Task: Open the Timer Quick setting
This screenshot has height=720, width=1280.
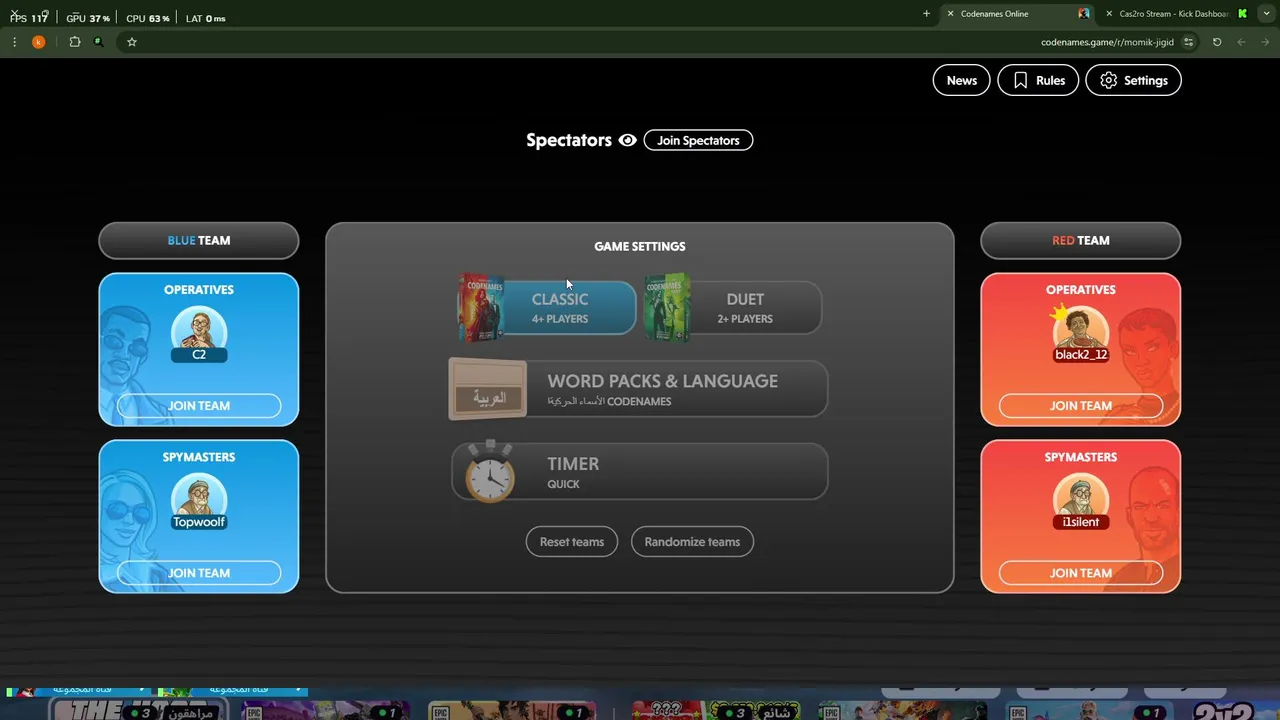Action: [x=640, y=472]
